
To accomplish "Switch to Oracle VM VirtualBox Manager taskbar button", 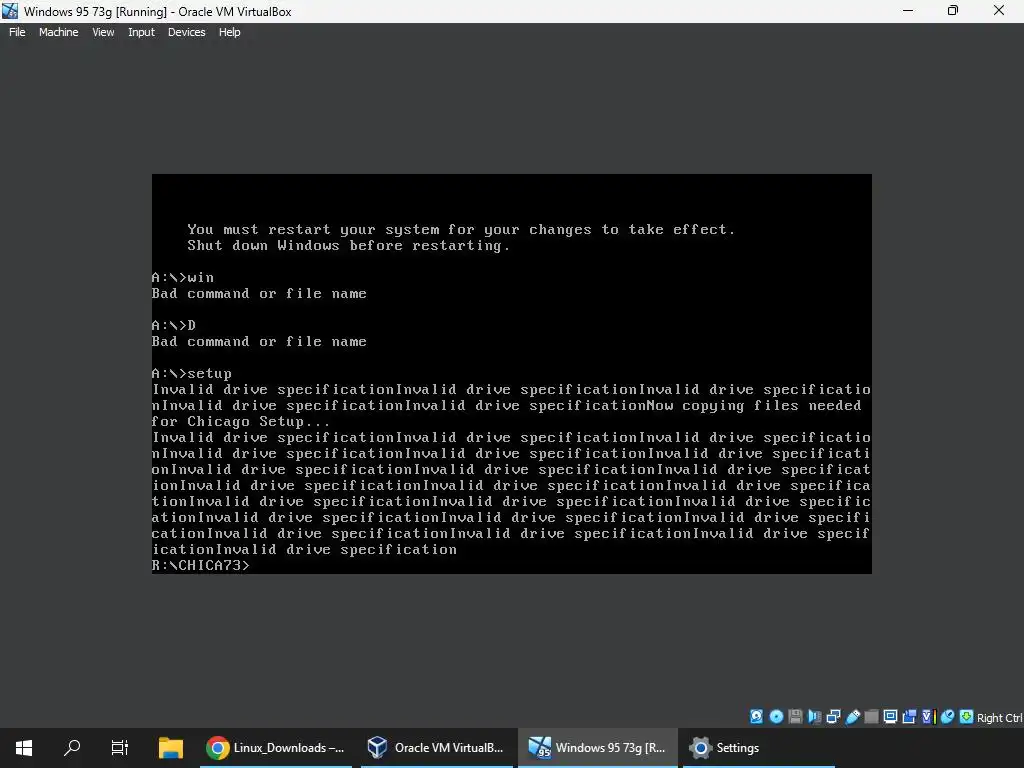I will 436,748.
